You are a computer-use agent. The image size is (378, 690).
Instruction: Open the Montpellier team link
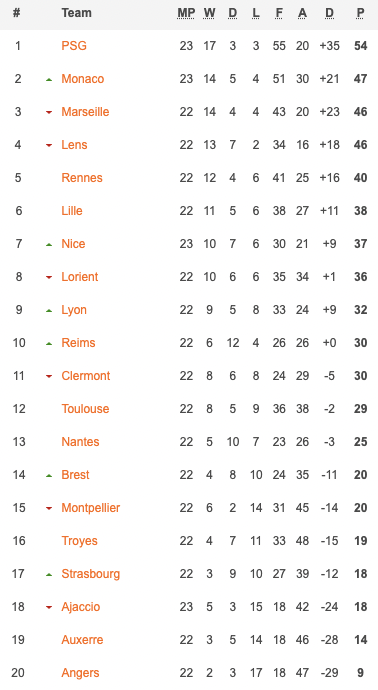(91, 508)
